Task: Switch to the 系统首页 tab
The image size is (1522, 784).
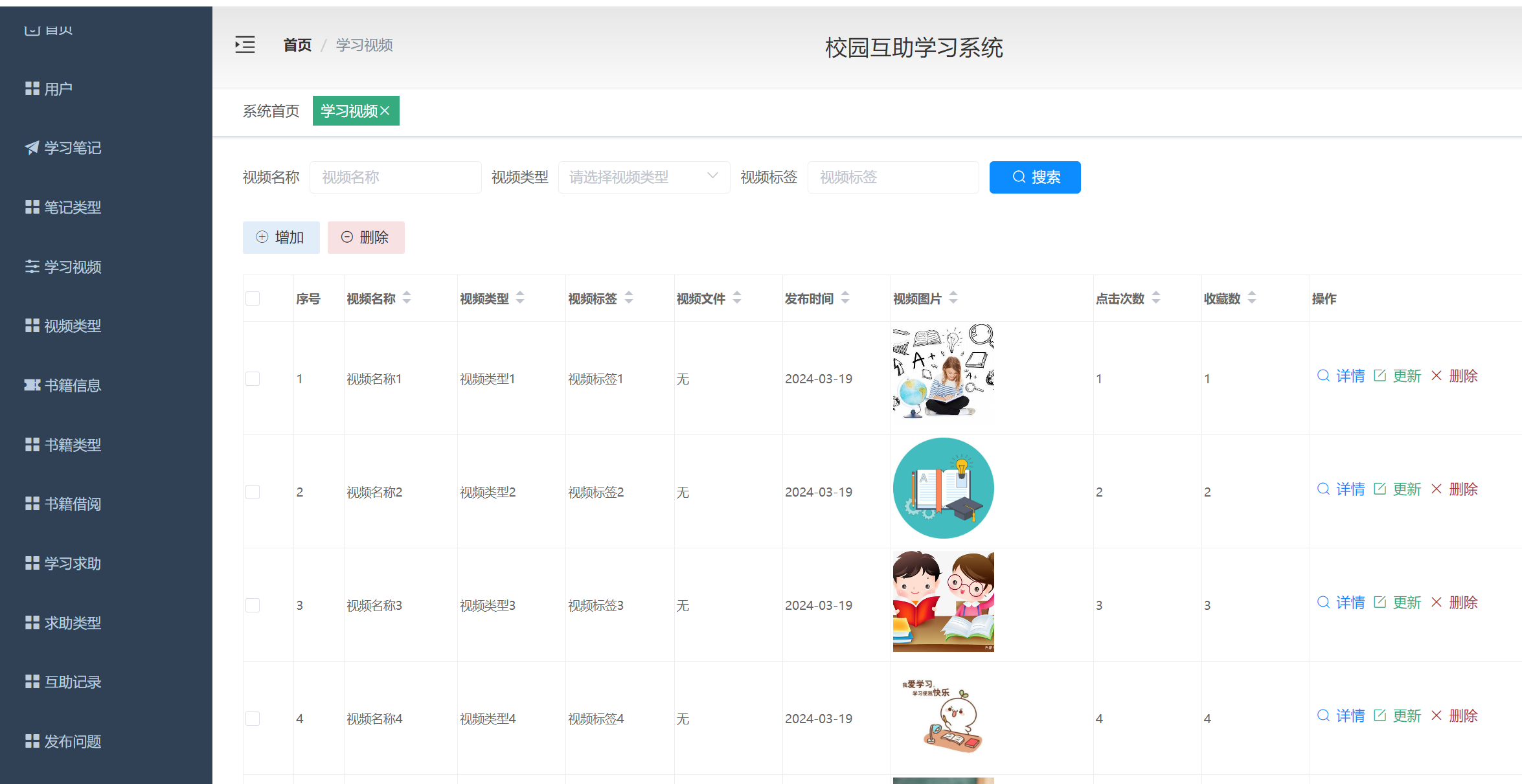Action: click(x=271, y=111)
